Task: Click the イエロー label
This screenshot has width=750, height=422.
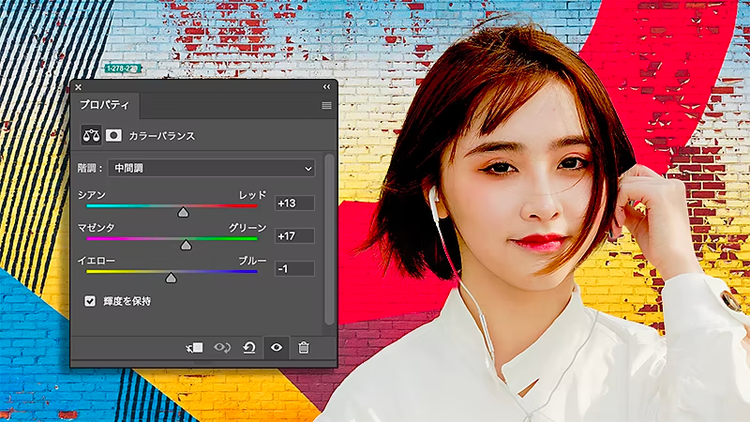Action: click(96, 261)
